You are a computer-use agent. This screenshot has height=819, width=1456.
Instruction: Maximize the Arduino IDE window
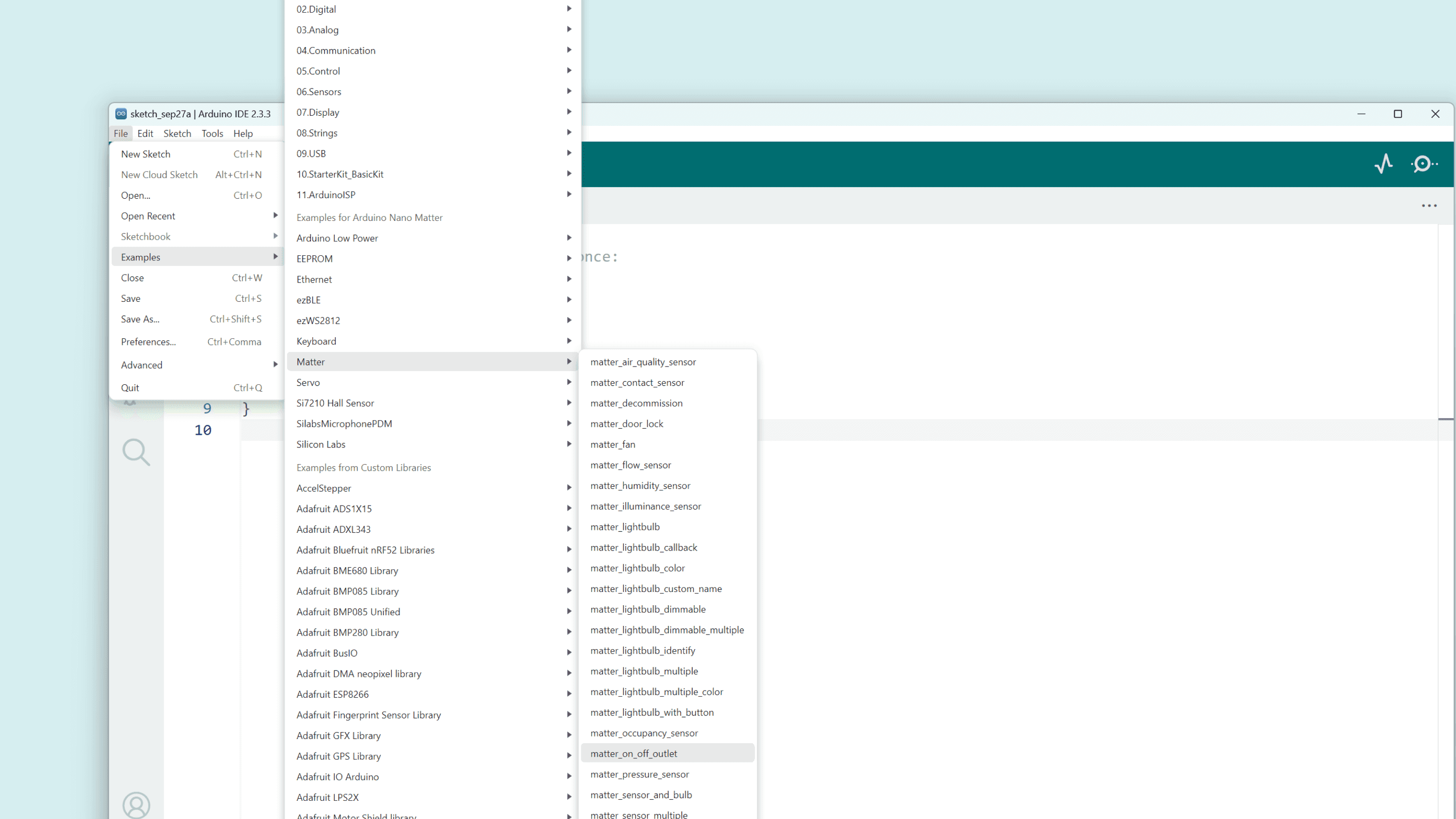click(x=1398, y=114)
